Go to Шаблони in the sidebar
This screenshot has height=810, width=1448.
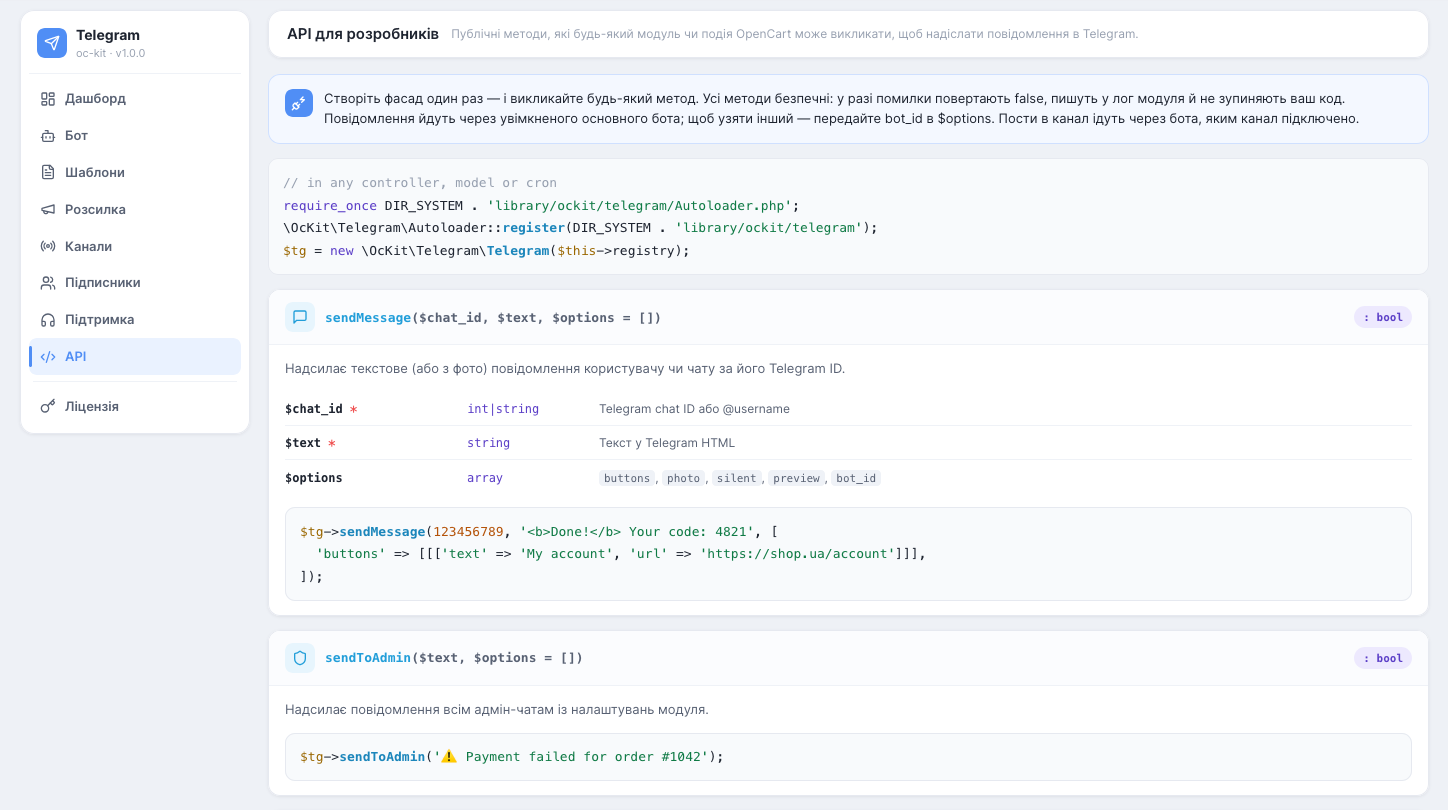[x=135, y=173]
